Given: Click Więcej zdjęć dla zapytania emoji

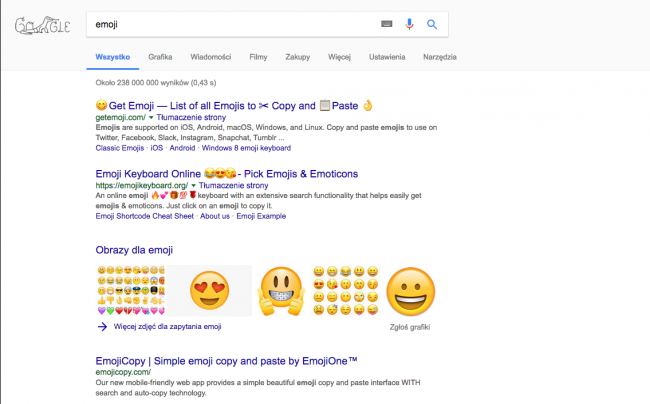Looking at the screenshot, I should [167, 327].
